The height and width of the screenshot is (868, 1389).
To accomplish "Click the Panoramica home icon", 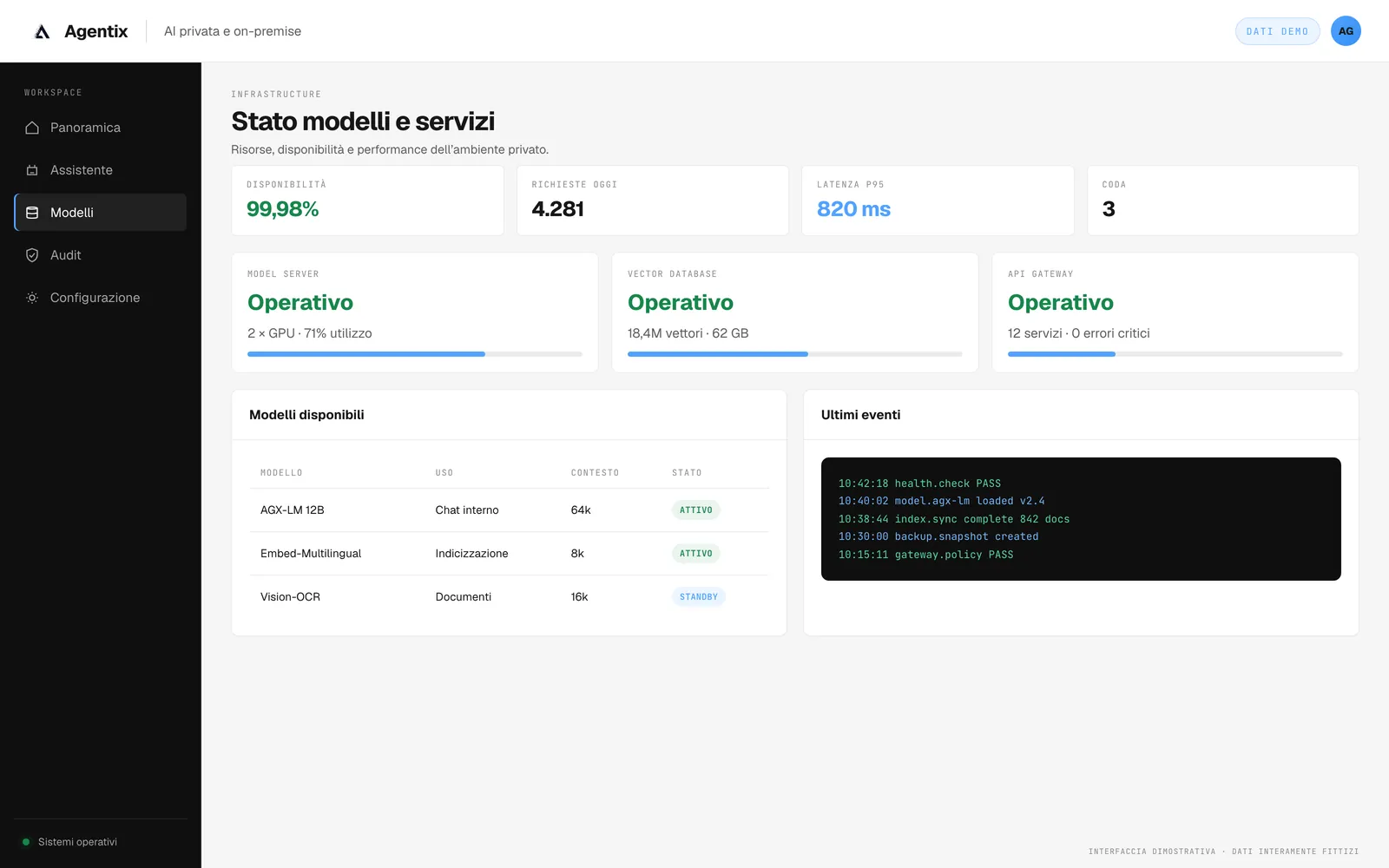I will (32, 128).
